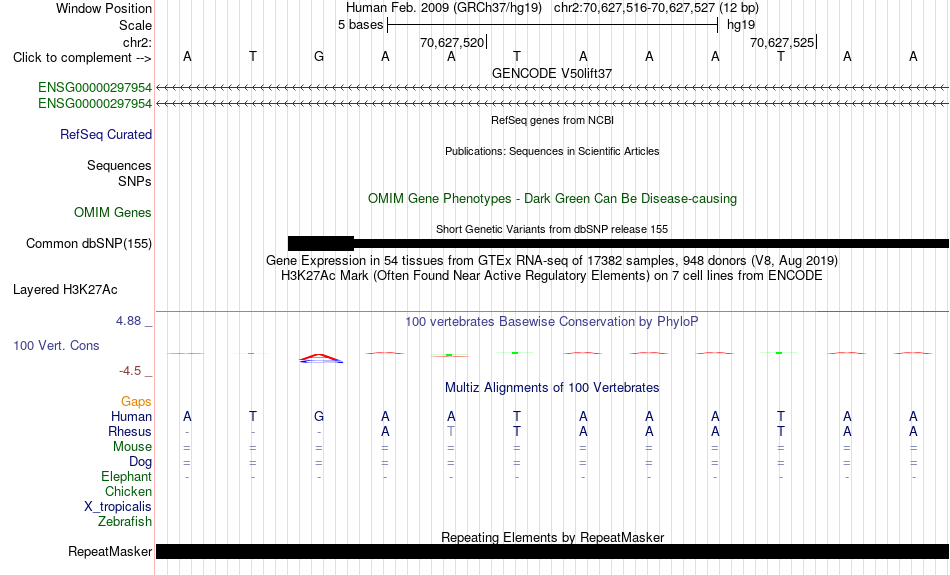This screenshot has width=950, height=575.
Task: Click the 'Click to complement -->' label
Action: click(82, 58)
